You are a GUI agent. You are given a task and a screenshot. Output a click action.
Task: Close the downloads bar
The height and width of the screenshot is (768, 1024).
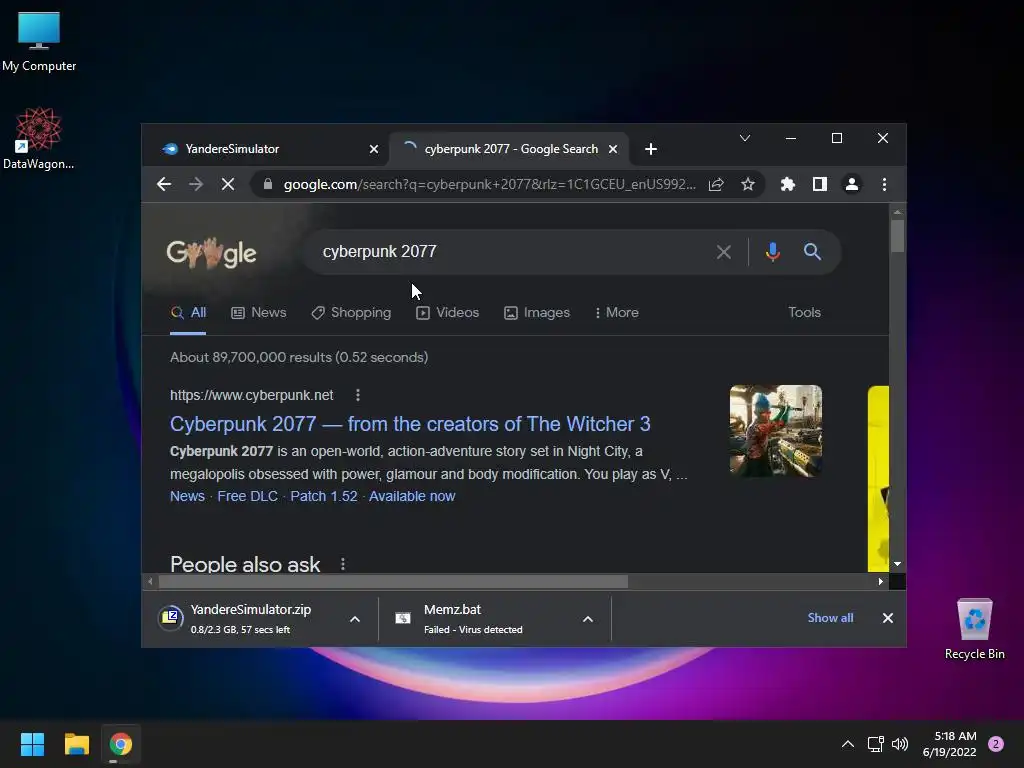(888, 618)
